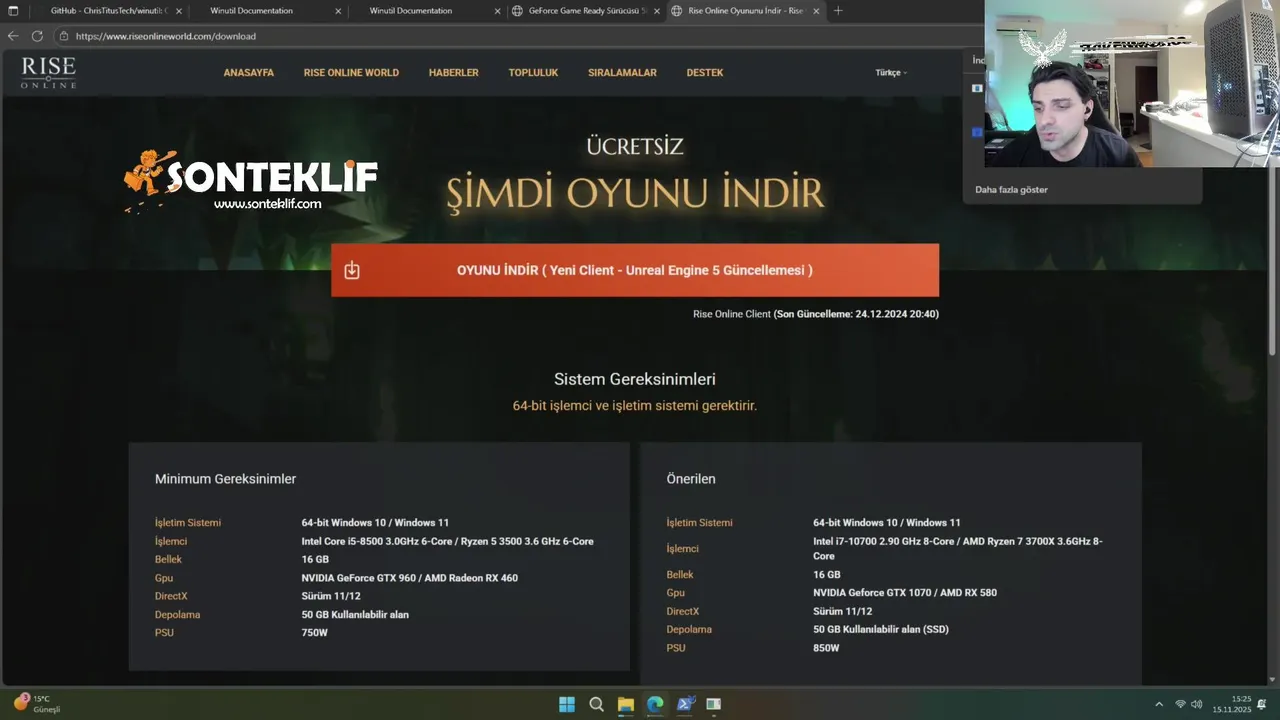Click the site lock icon in address bar
The width and height of the screenshot is (1280, 720).
pos(63,36)
